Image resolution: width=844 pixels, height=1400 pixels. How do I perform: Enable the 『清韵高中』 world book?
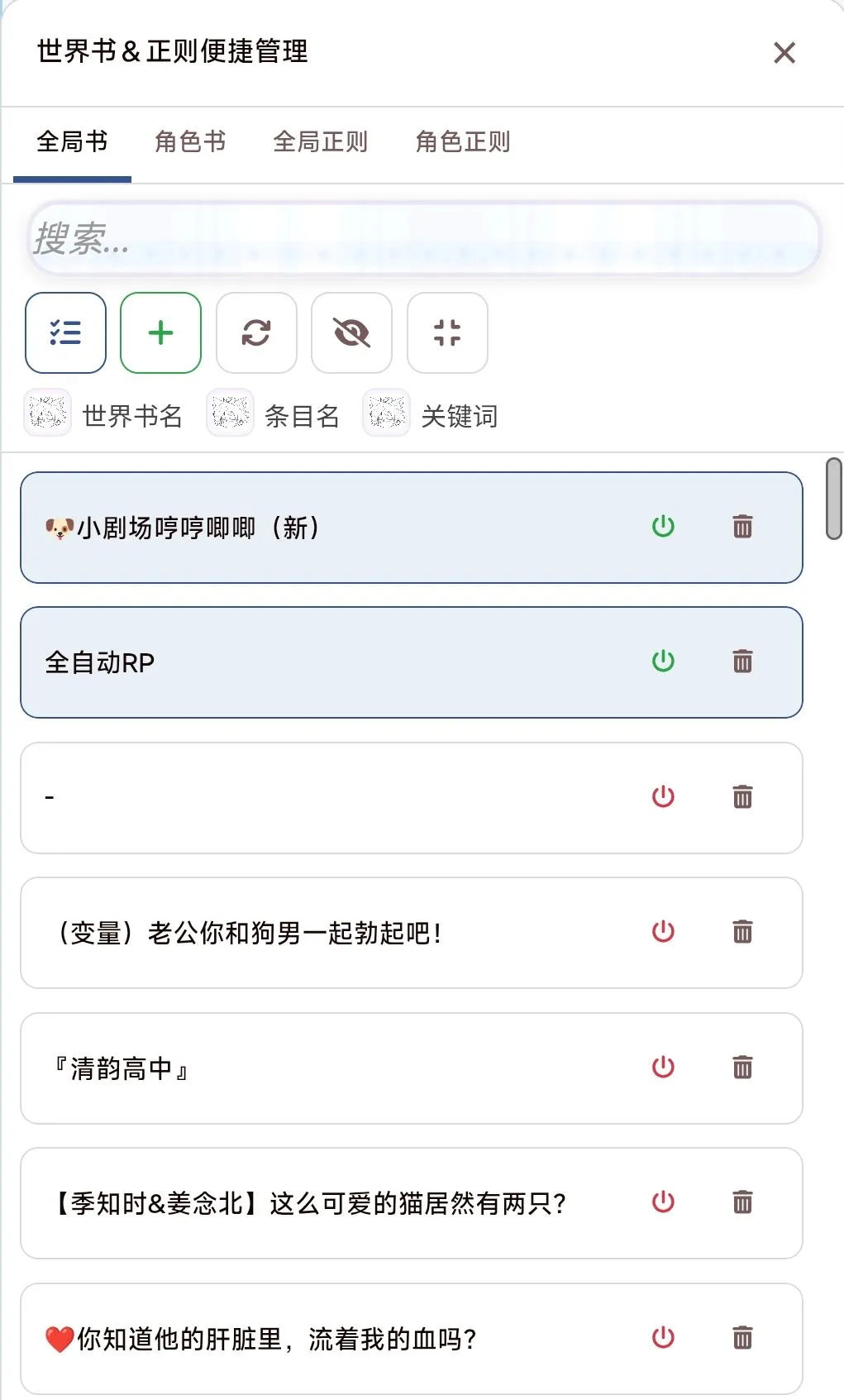coord(663,1068)
